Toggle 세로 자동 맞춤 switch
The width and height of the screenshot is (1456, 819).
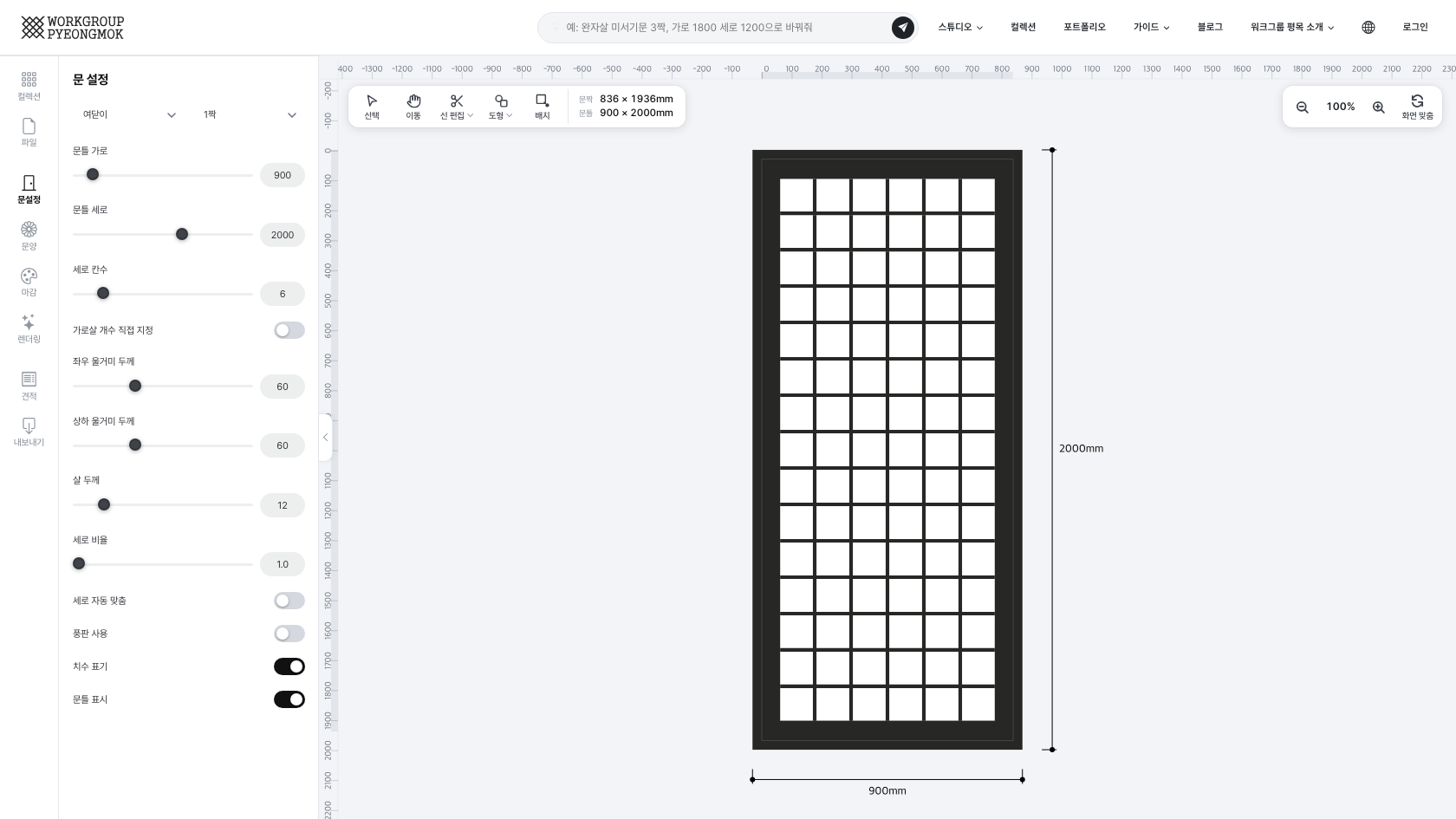tap(289, 601)
